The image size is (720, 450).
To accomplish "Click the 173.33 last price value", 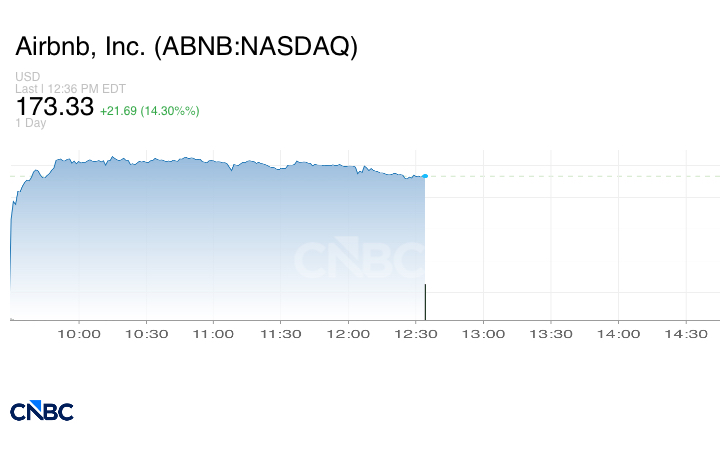I will click(x=55, y=107).
